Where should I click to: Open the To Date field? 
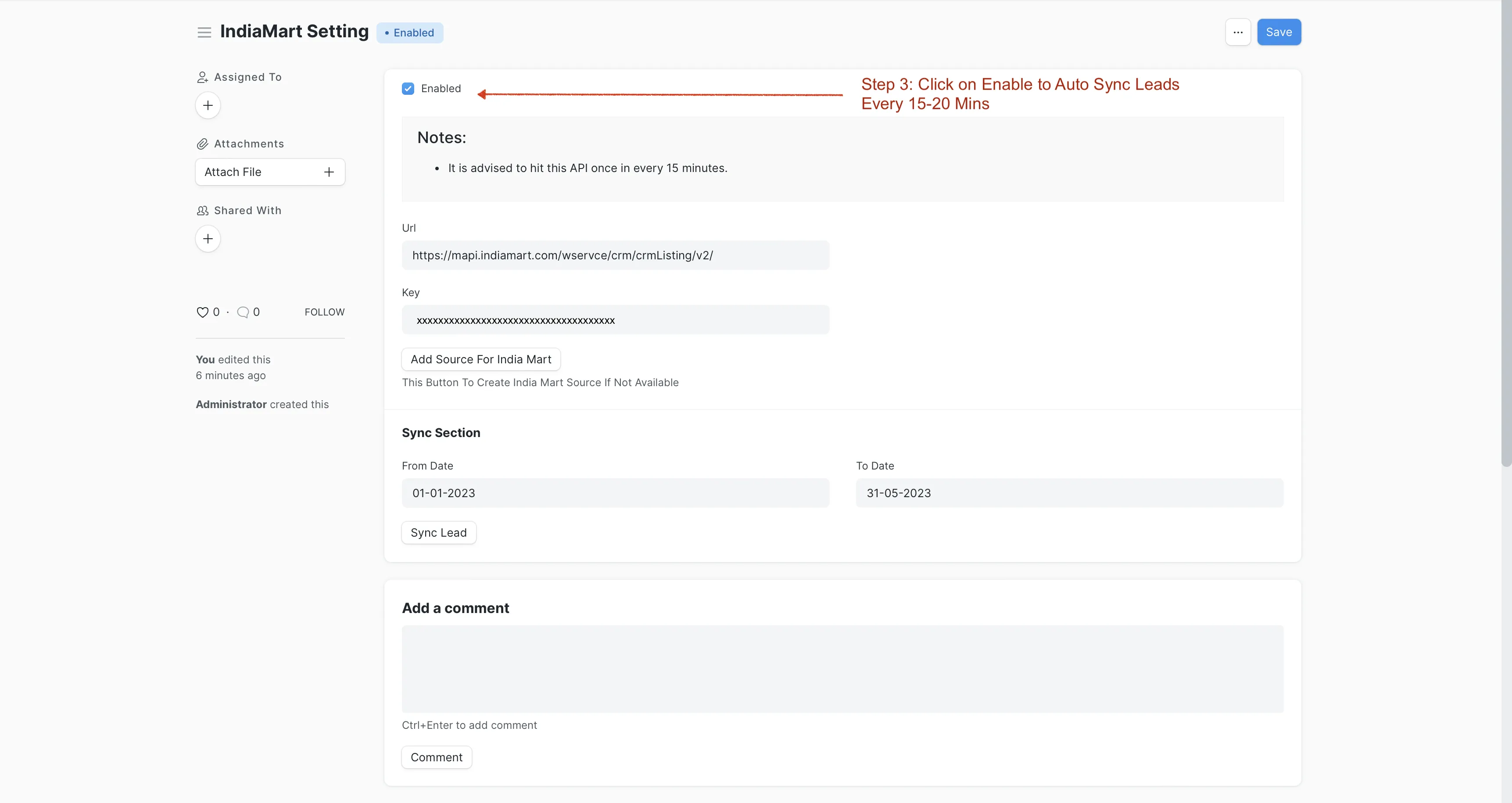(1069, 493)
